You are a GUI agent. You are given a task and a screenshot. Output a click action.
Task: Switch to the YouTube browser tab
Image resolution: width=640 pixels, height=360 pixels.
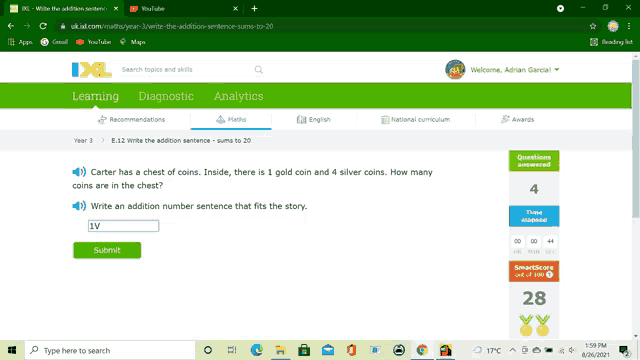click(x=184, y=9)
